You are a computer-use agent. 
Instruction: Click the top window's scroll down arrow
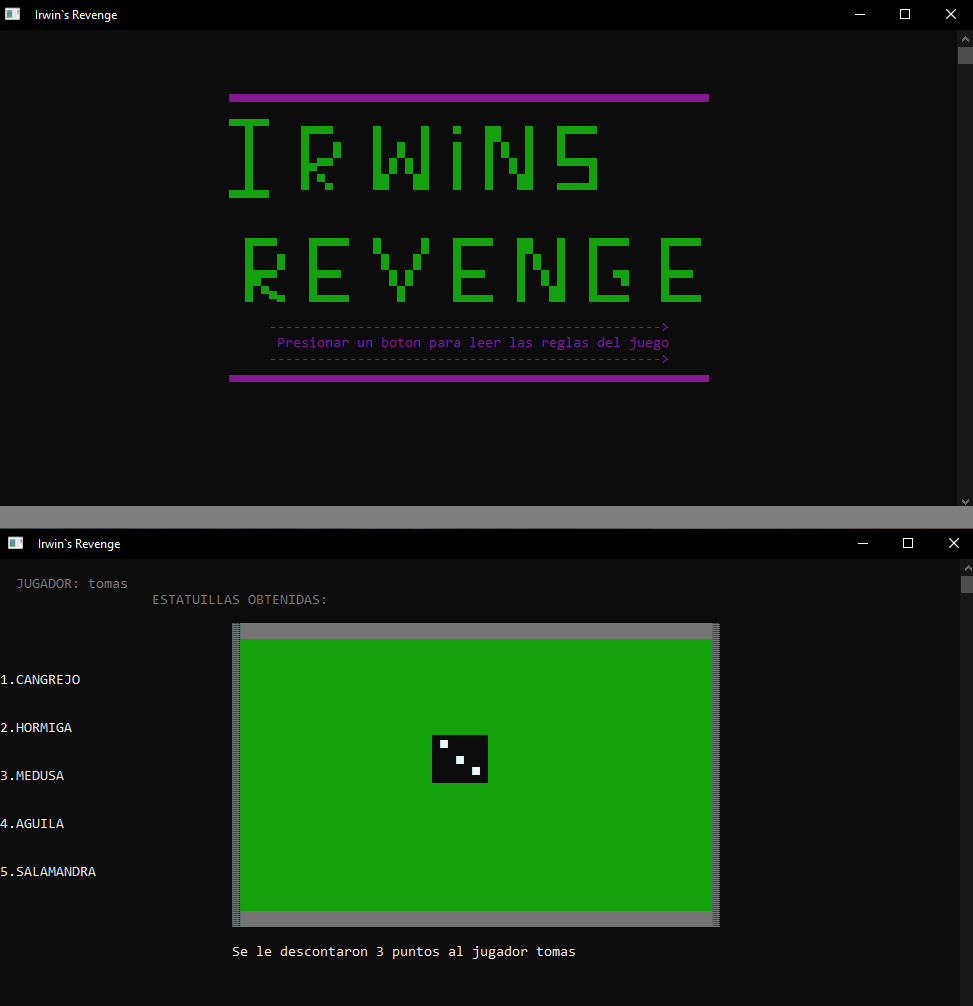coord(965,501)
